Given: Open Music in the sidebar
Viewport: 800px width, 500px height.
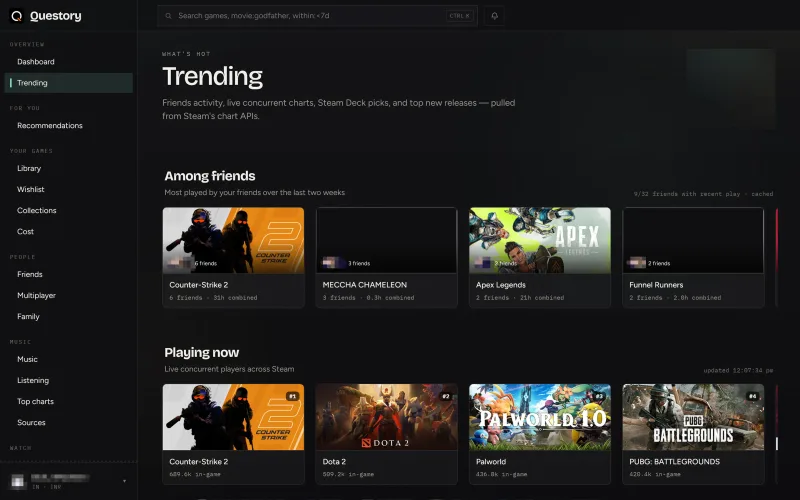Looking at the screenshot, I should [69, 359].
